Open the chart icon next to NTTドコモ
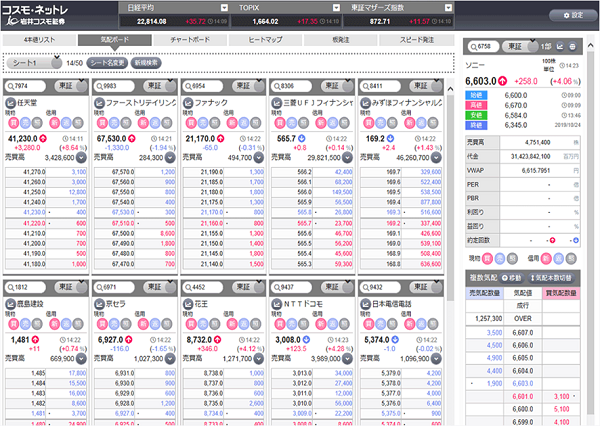The height and width of the screenshot is (426, 600). pyautogui.click(x=276, y=304)
